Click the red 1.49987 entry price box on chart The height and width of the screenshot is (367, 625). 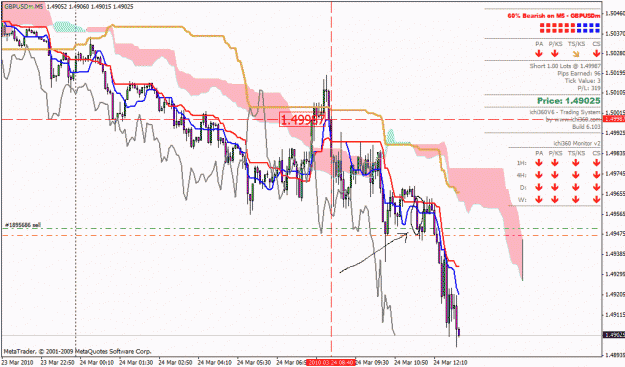point(301,119)
